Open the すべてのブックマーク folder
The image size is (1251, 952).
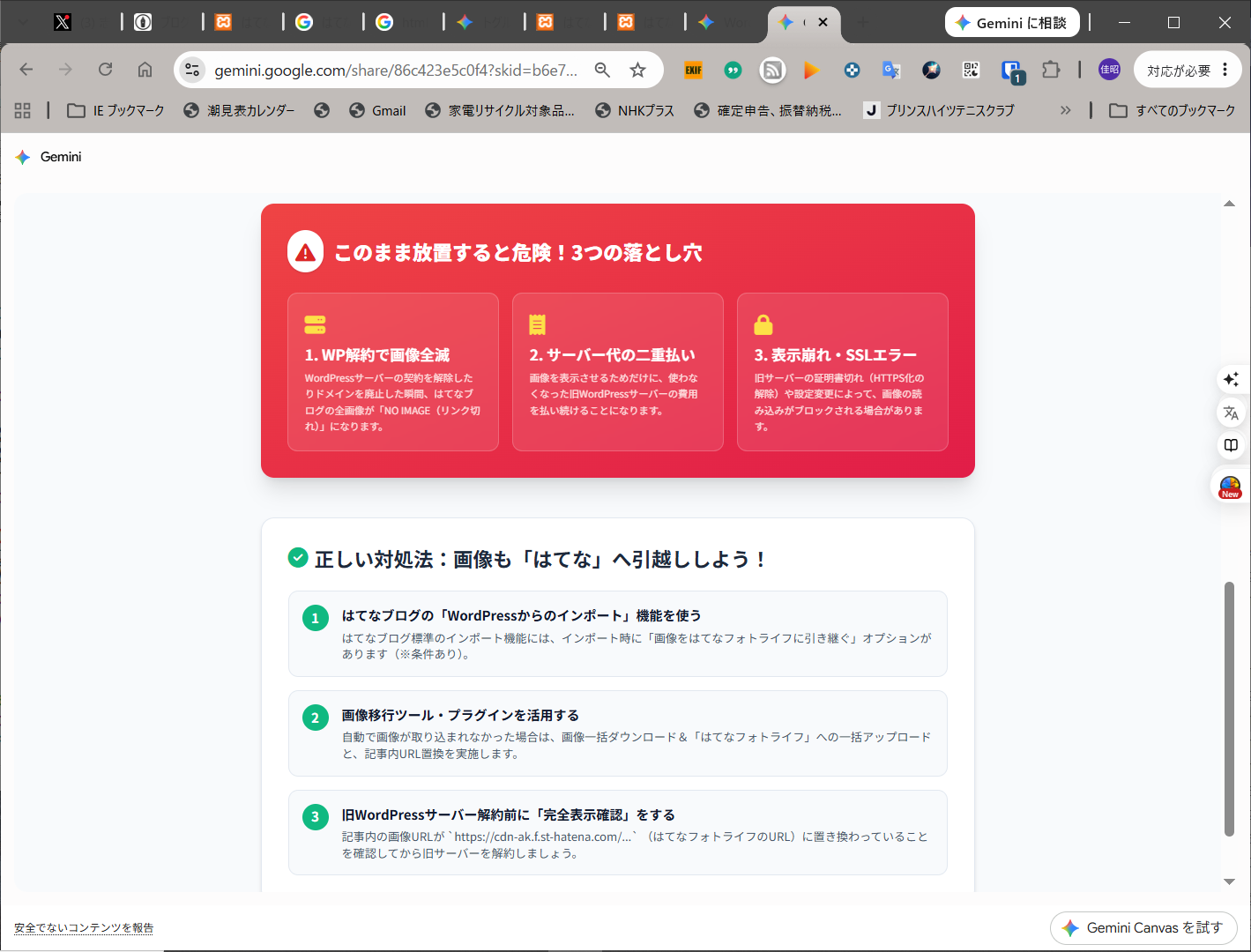point(1173,110)
